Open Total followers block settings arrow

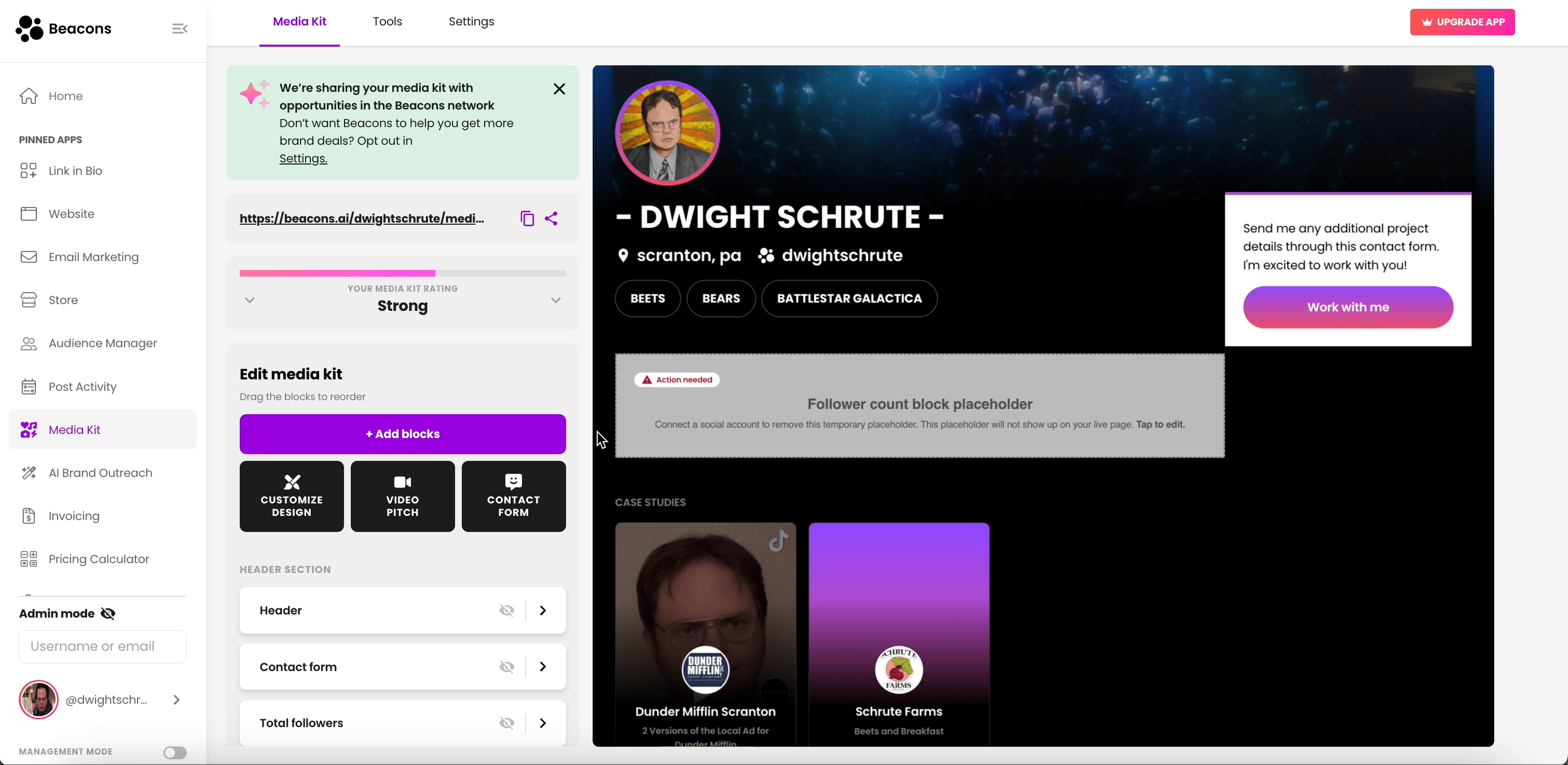click(x=543, y=723)
